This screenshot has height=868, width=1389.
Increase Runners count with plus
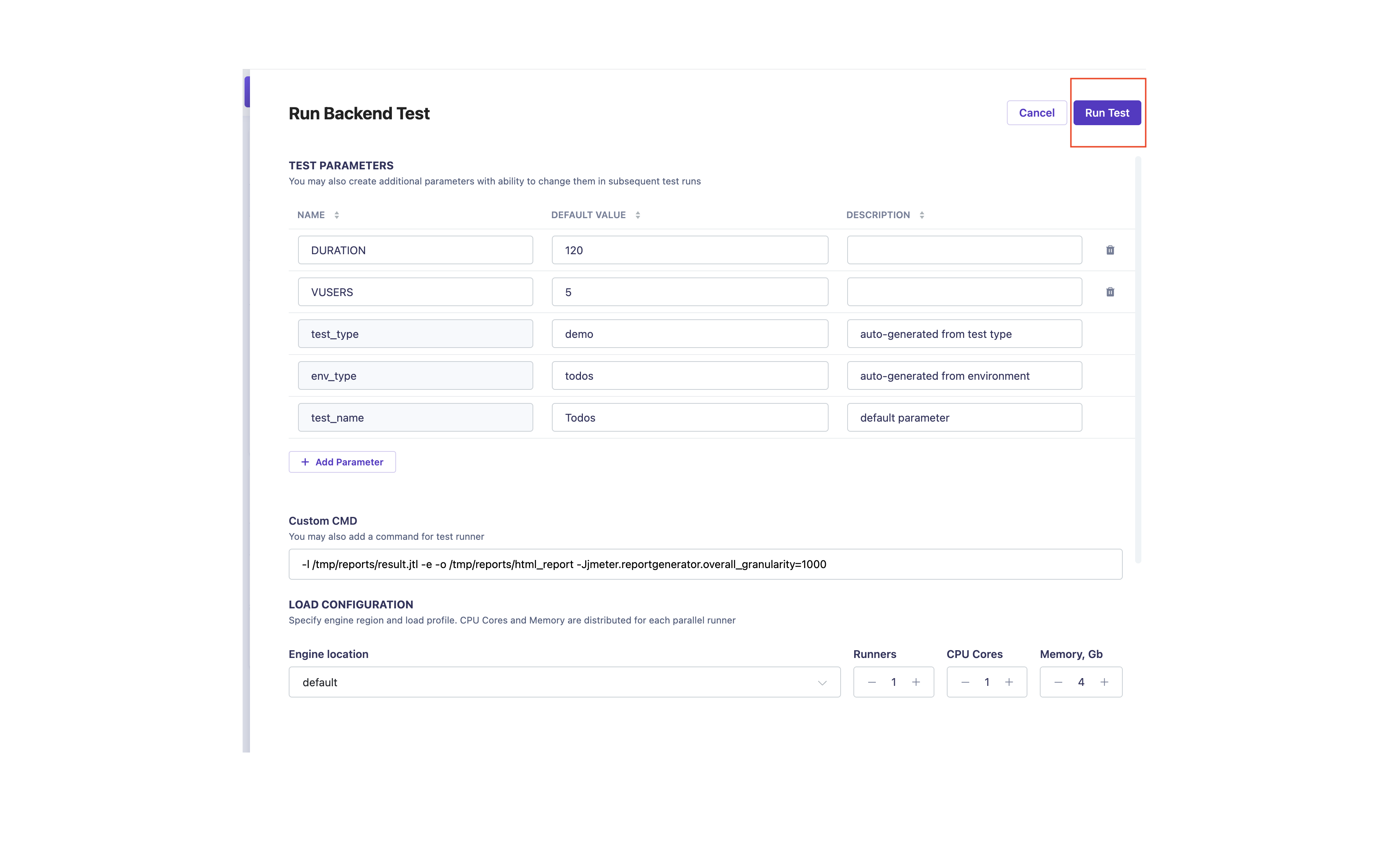(x=916, y=682)
